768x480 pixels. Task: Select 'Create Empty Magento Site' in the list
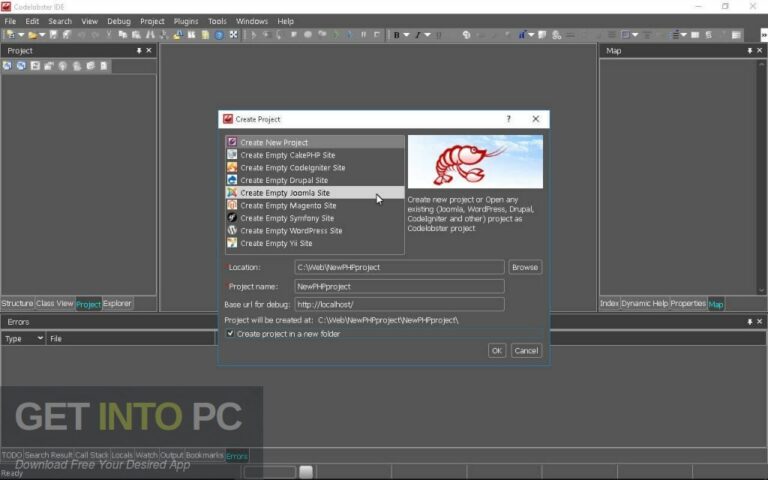click(x=315, y=206)
